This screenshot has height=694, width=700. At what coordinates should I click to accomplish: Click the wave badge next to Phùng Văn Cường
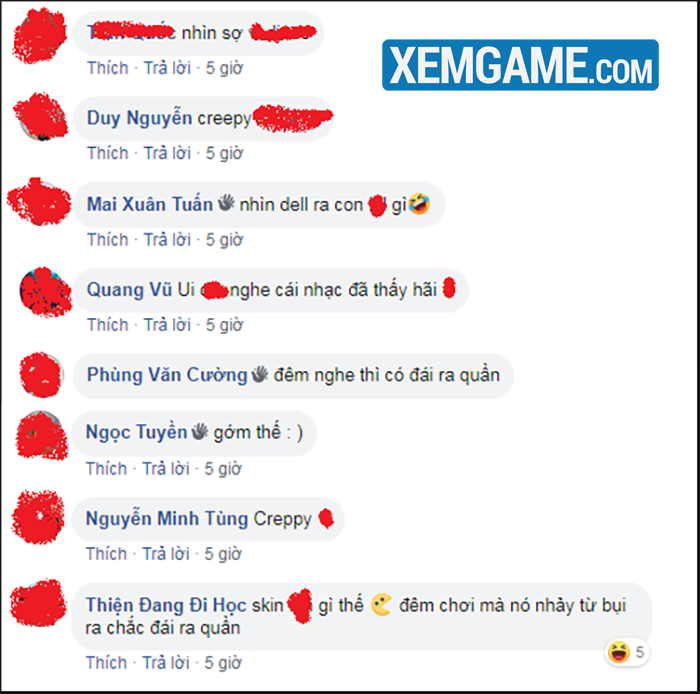(x=260, y=374)
